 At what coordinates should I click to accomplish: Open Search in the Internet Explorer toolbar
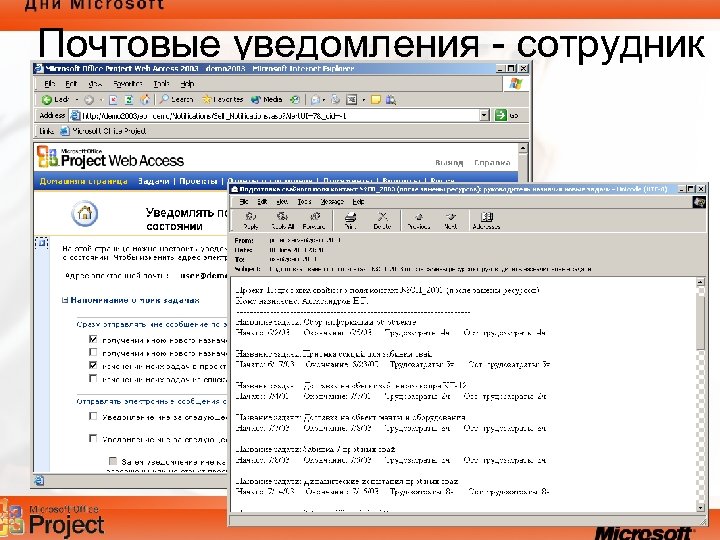176,99
